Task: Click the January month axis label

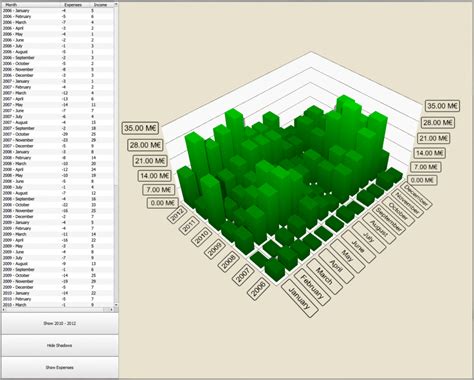Action: [x=300, y=298]
